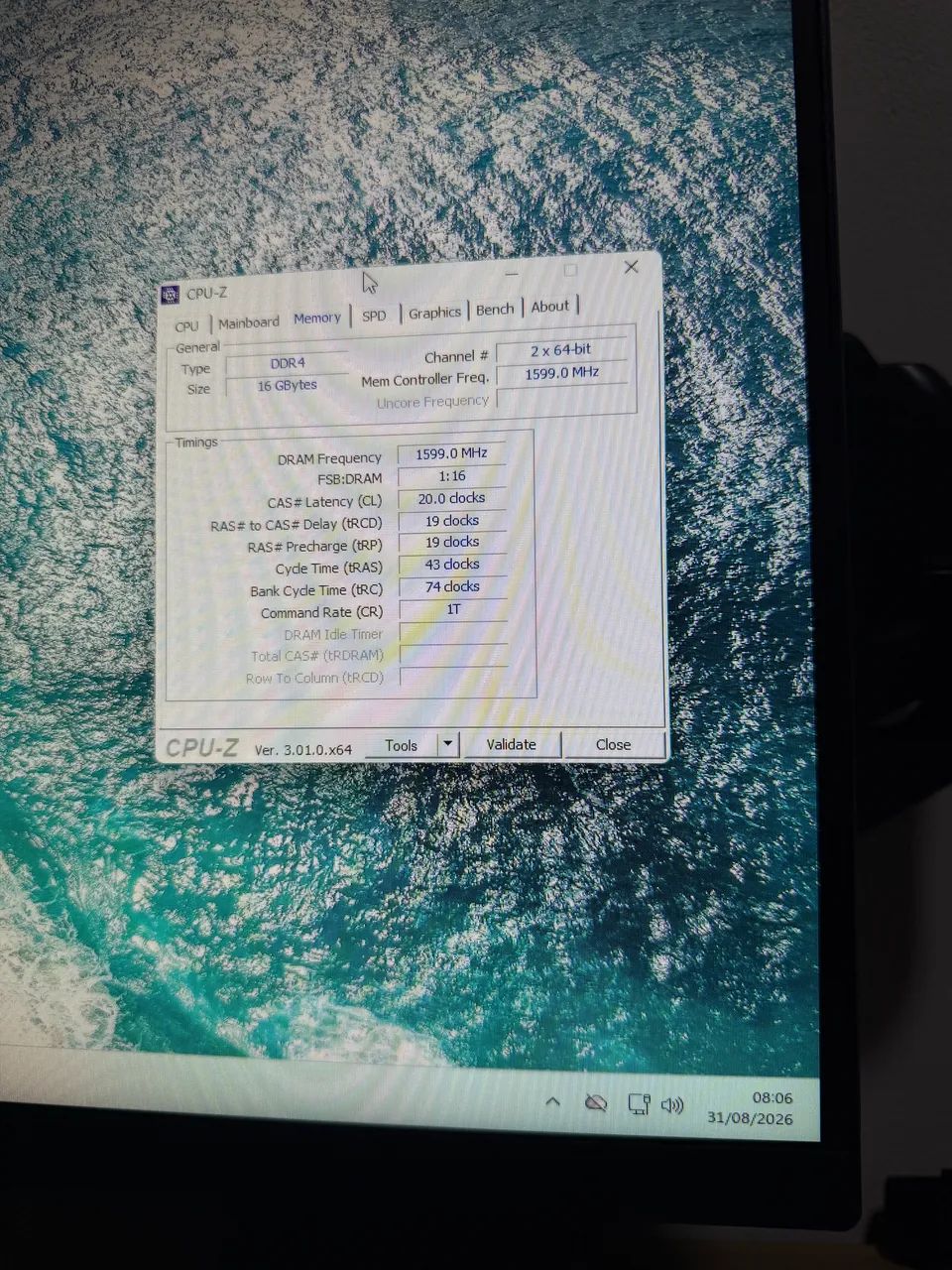
Task: Go to the About tab
Action: [x=550, y=307]
